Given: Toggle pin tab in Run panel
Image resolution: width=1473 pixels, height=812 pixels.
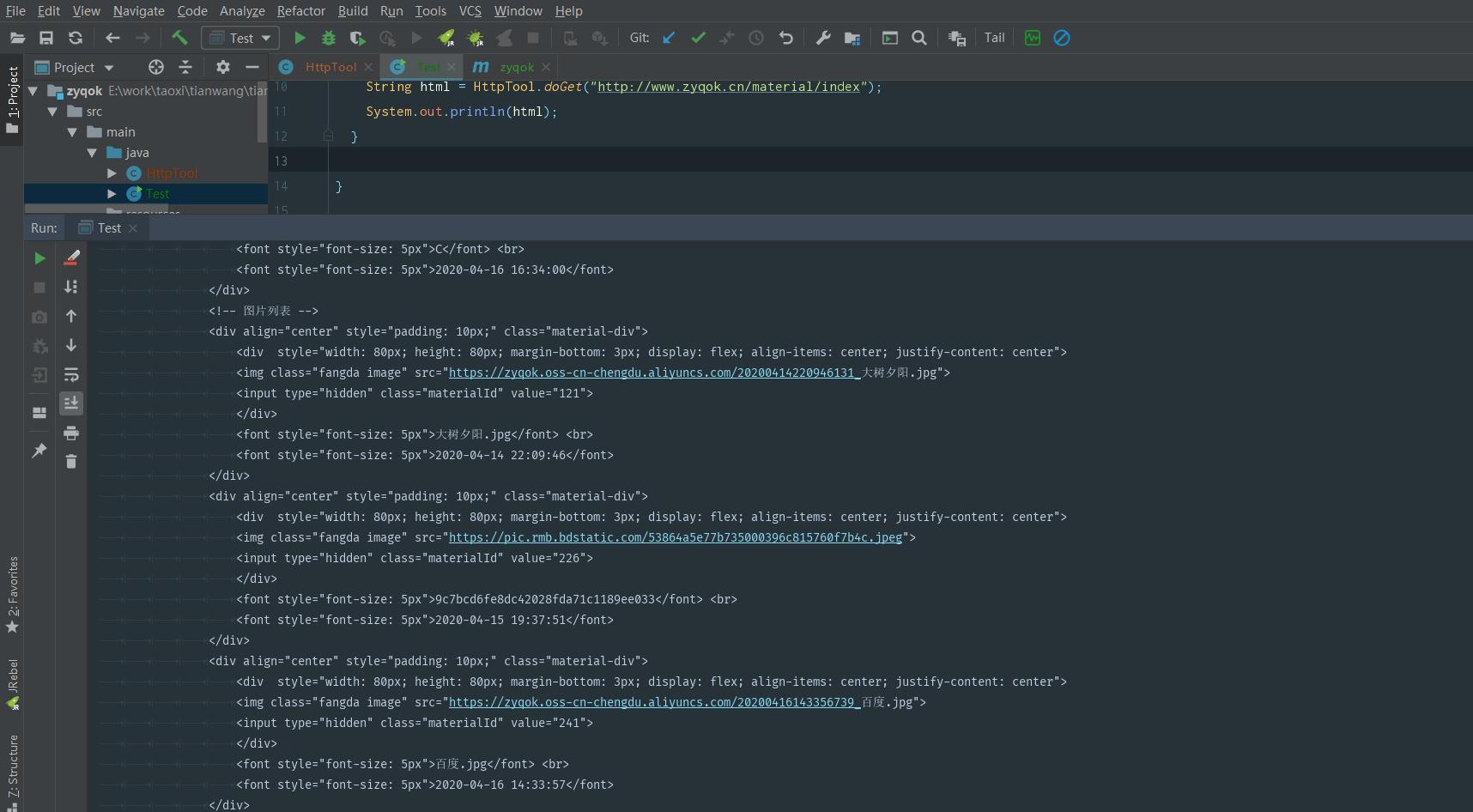Looking at the screenshot, I should pos(39,451).
